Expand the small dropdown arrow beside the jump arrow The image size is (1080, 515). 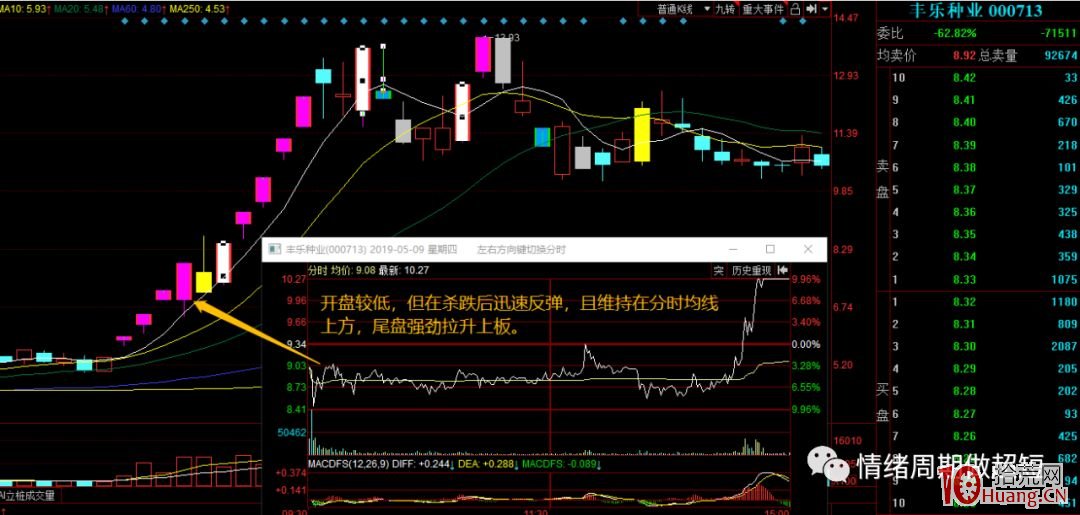pos(824,9)
